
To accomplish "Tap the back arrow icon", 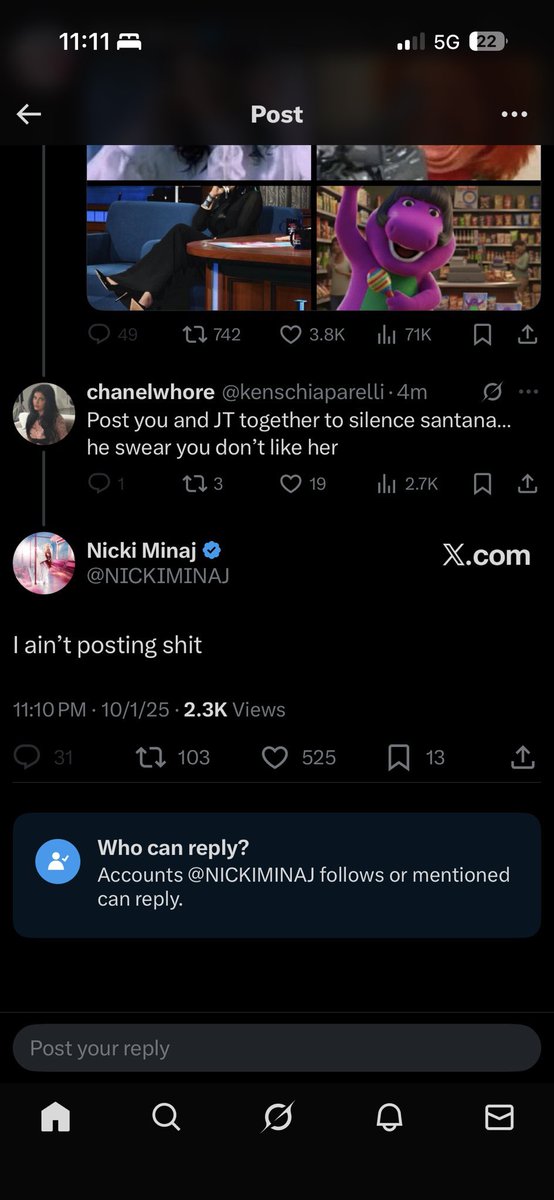I will pos(29,114).
